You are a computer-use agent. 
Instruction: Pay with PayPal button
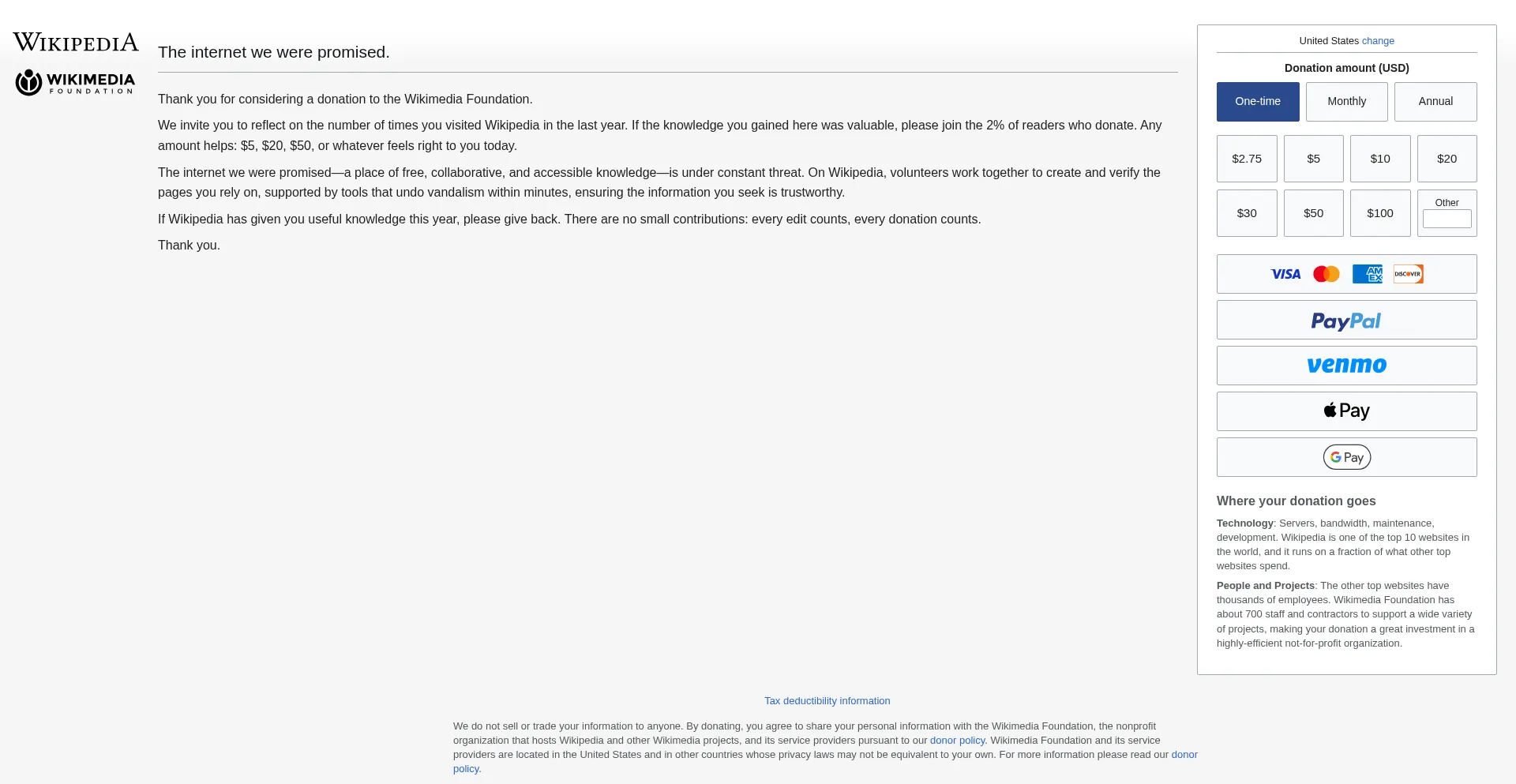[x=1347, y=320]
